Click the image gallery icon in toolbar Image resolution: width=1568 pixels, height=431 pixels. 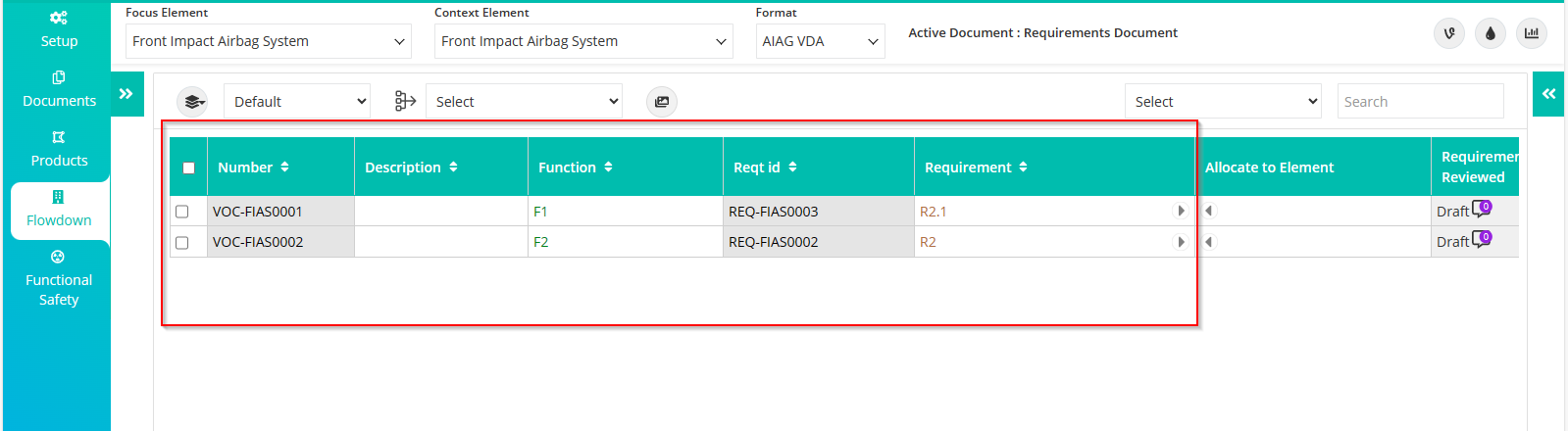[662, 101]
